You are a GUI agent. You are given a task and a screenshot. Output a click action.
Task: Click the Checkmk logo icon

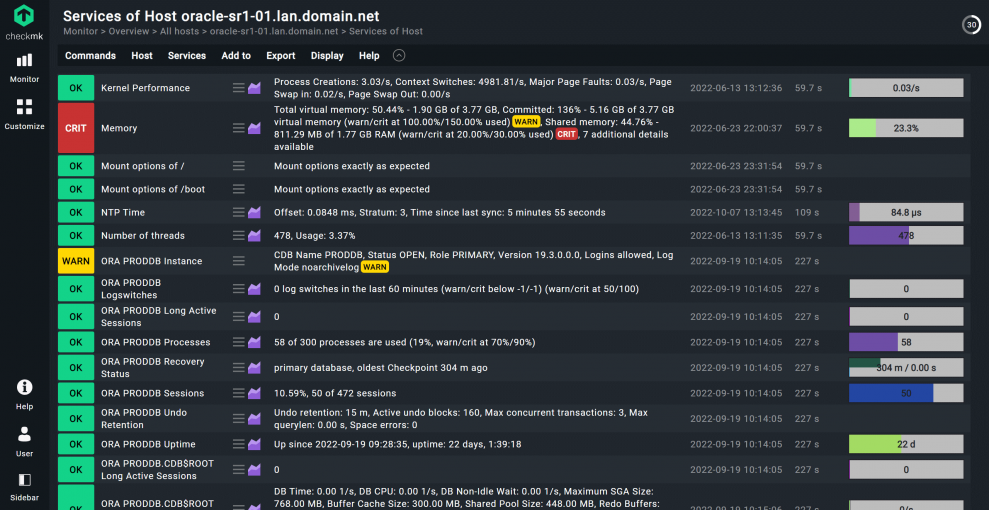click(x=24, y=16)
